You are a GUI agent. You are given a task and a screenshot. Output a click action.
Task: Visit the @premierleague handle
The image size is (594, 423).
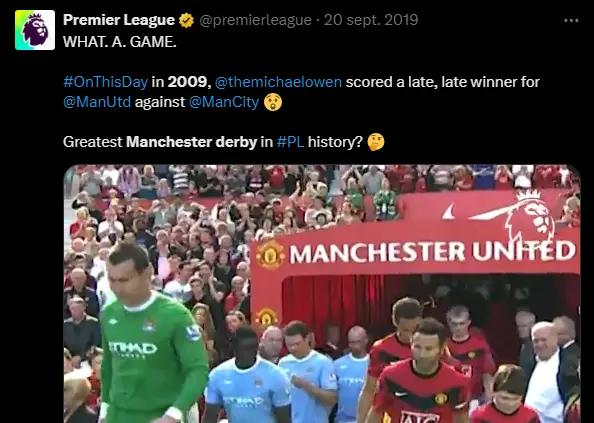[255, 20]
